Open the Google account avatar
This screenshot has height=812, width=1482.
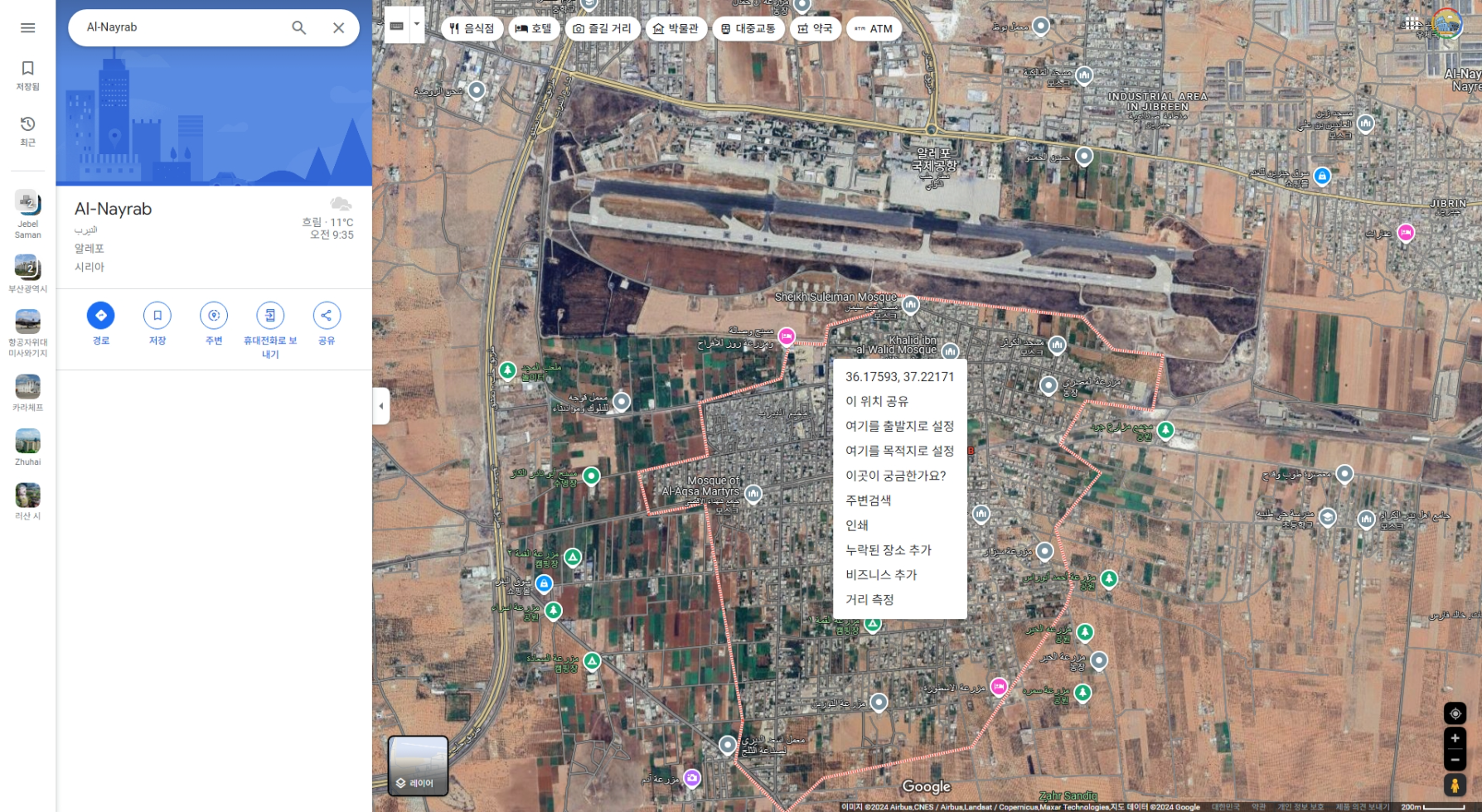click(1447, 23)
